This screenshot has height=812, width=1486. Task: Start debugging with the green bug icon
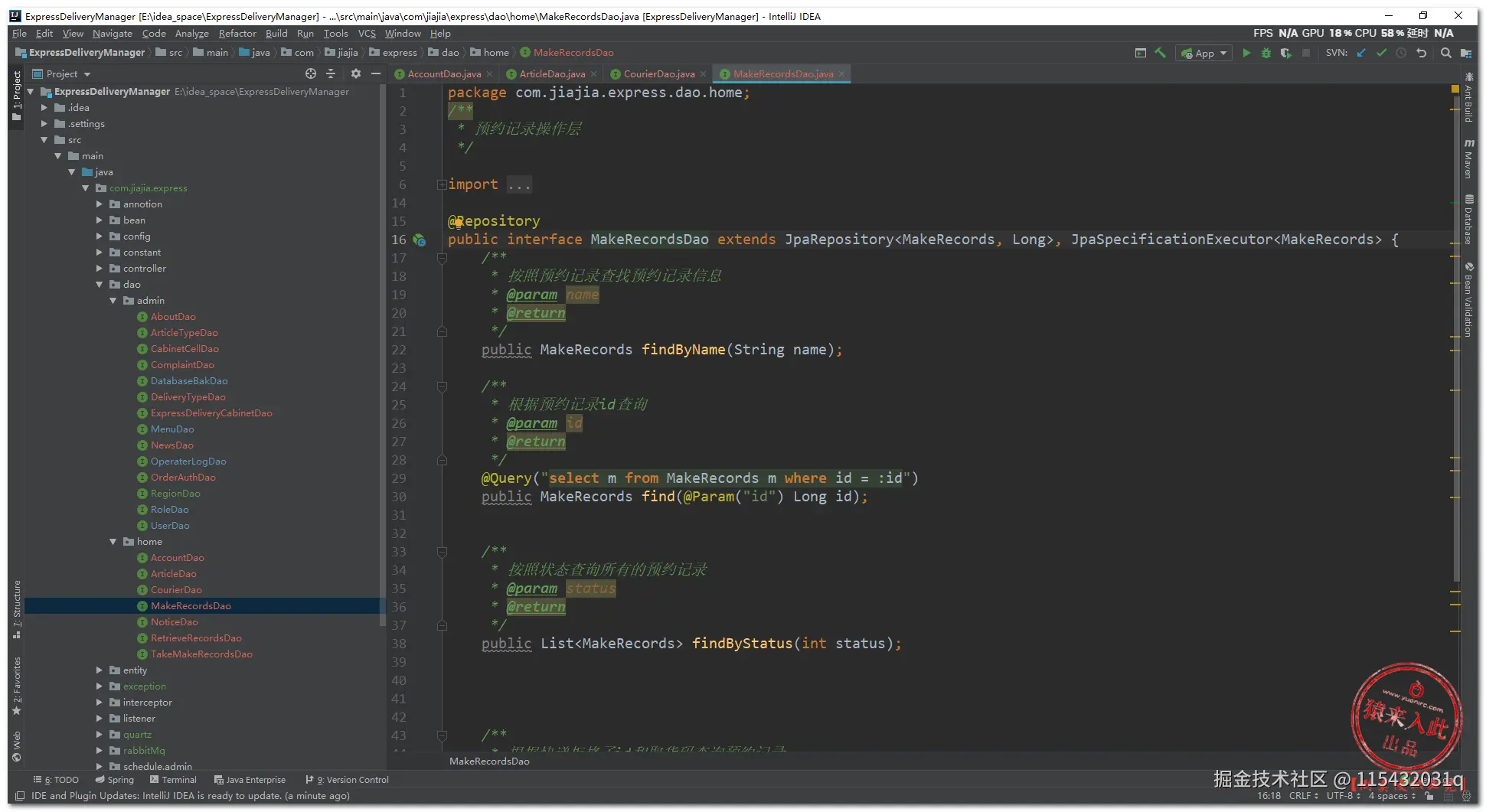[1266, 53]
